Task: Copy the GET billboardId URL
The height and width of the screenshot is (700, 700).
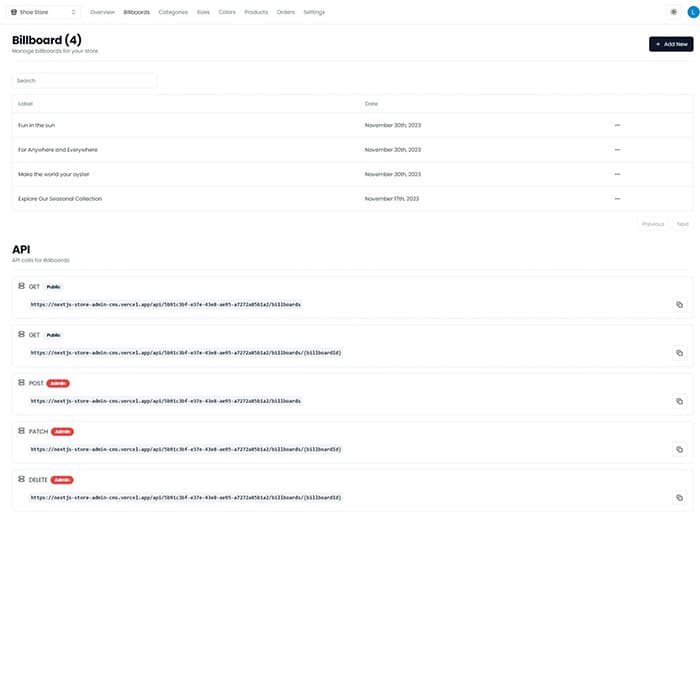Action: coord(679,353)
